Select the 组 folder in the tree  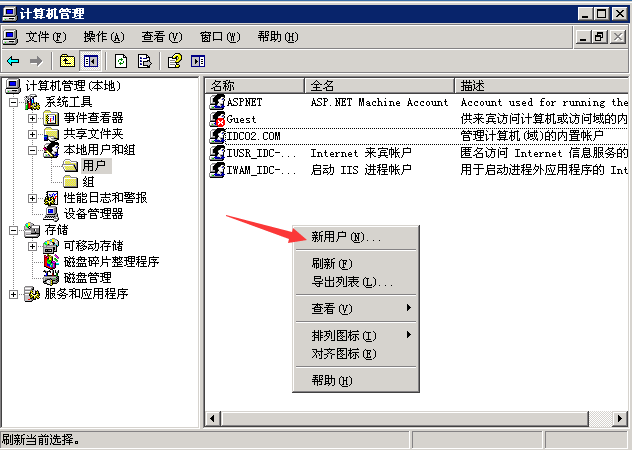88,182
